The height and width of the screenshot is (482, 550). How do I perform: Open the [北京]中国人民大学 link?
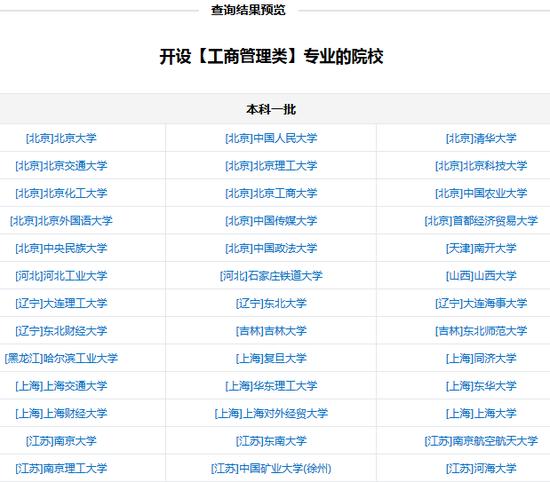coord(271,138)
